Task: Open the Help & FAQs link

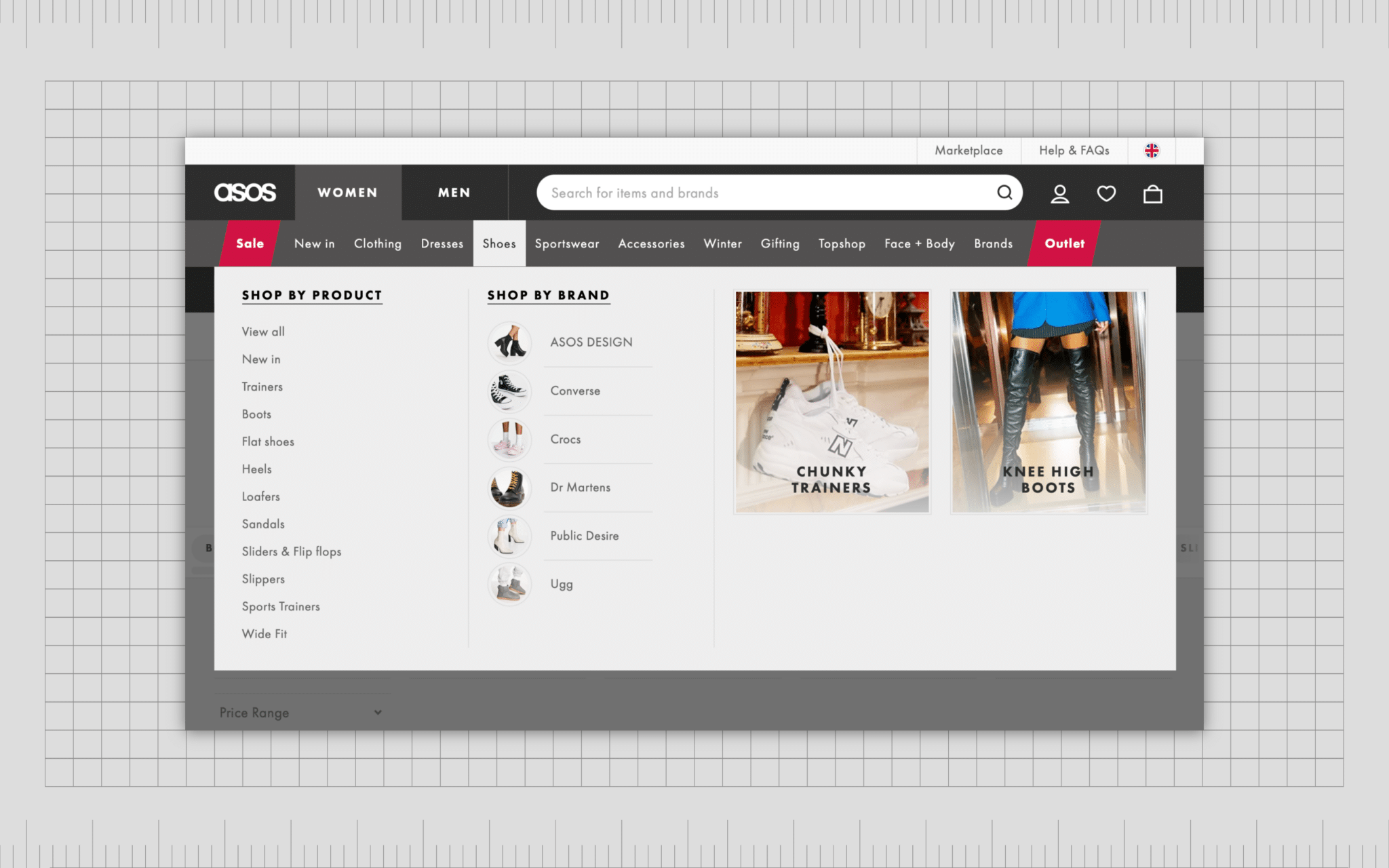Action: pyautogui.click(x=1074, y=151)
